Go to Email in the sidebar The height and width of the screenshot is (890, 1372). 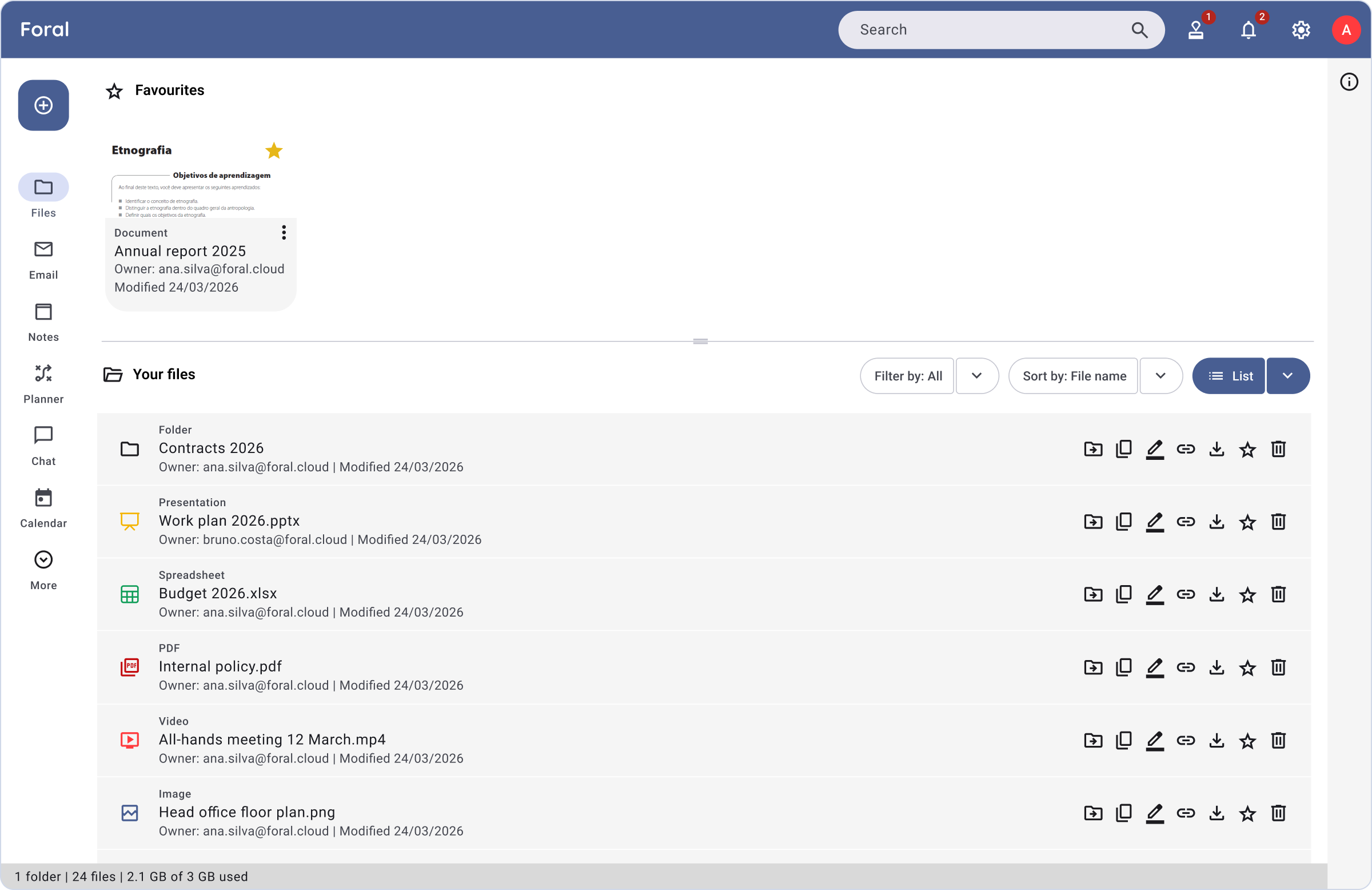[x=43, y=260]
